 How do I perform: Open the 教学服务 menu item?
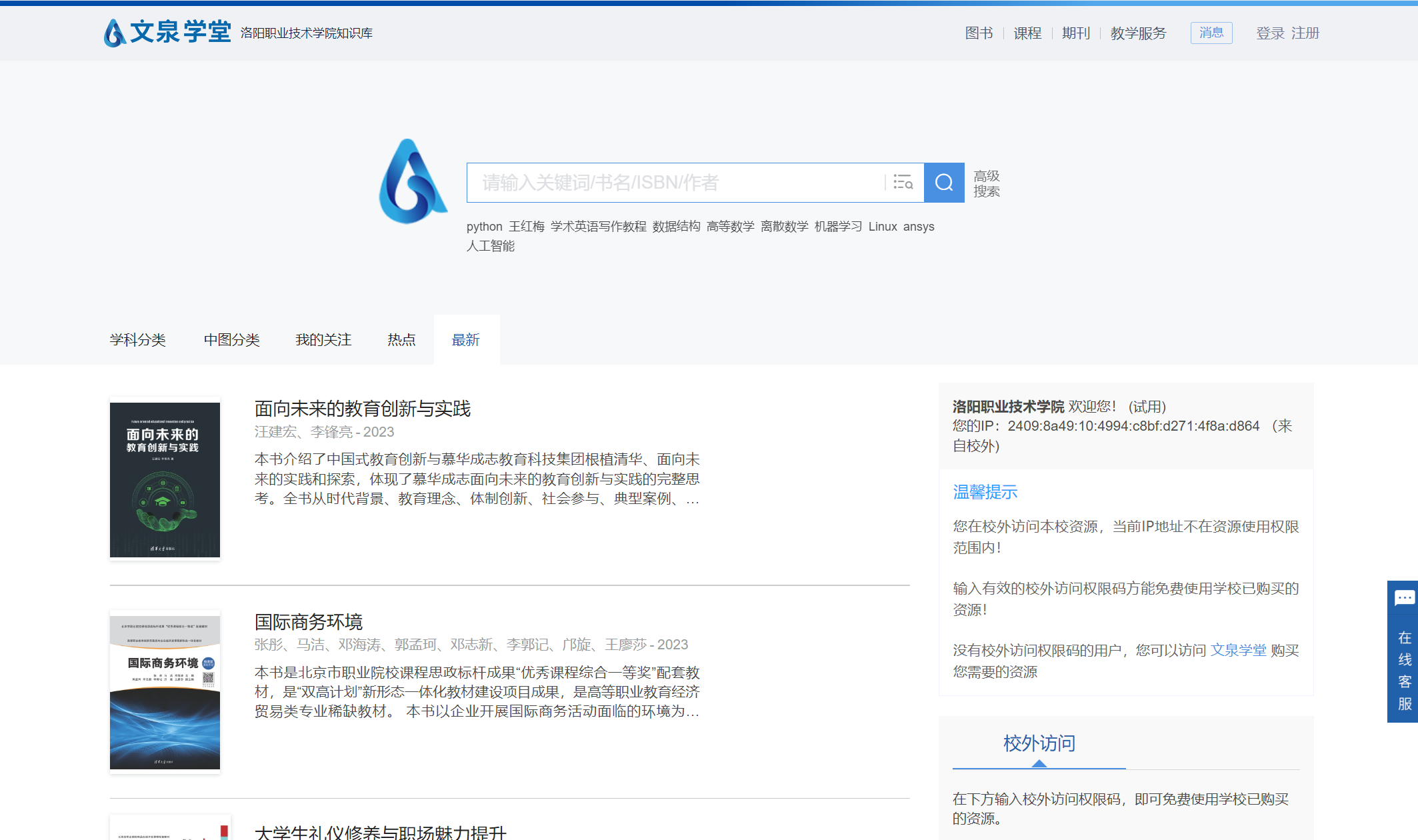click(1138, 33)
